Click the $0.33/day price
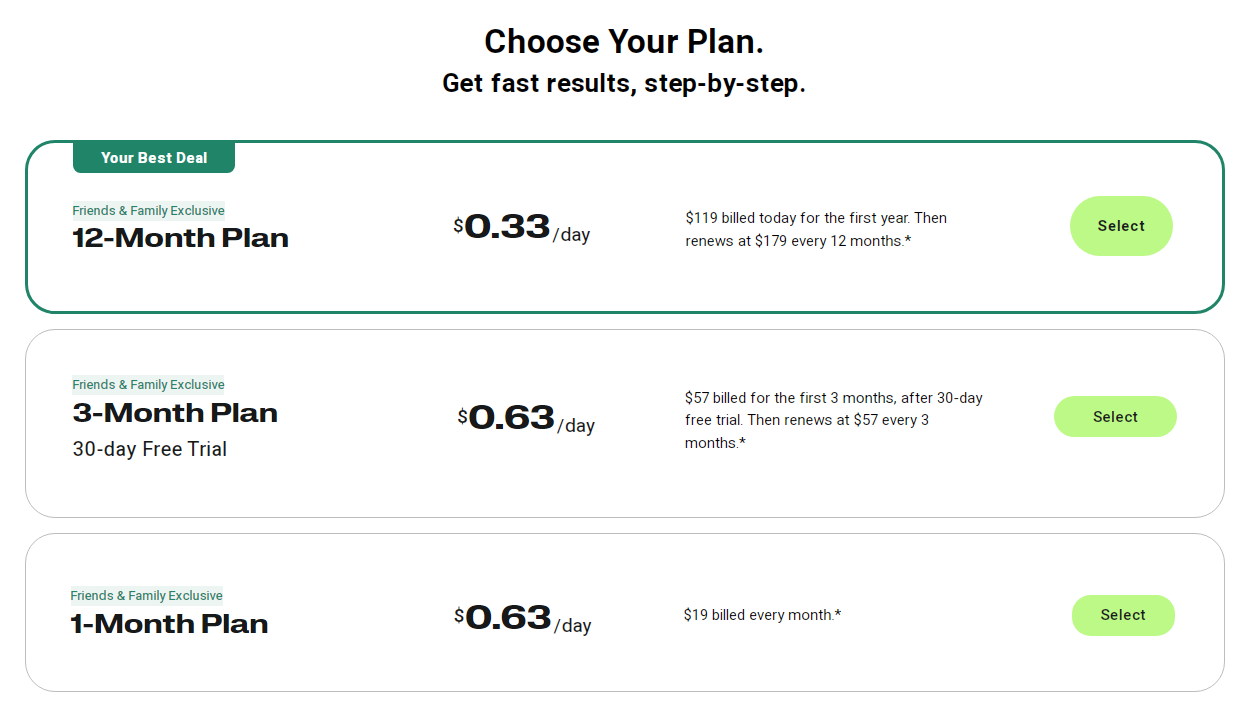This screenshot has width=1251, height=724. tap(521, 228)
